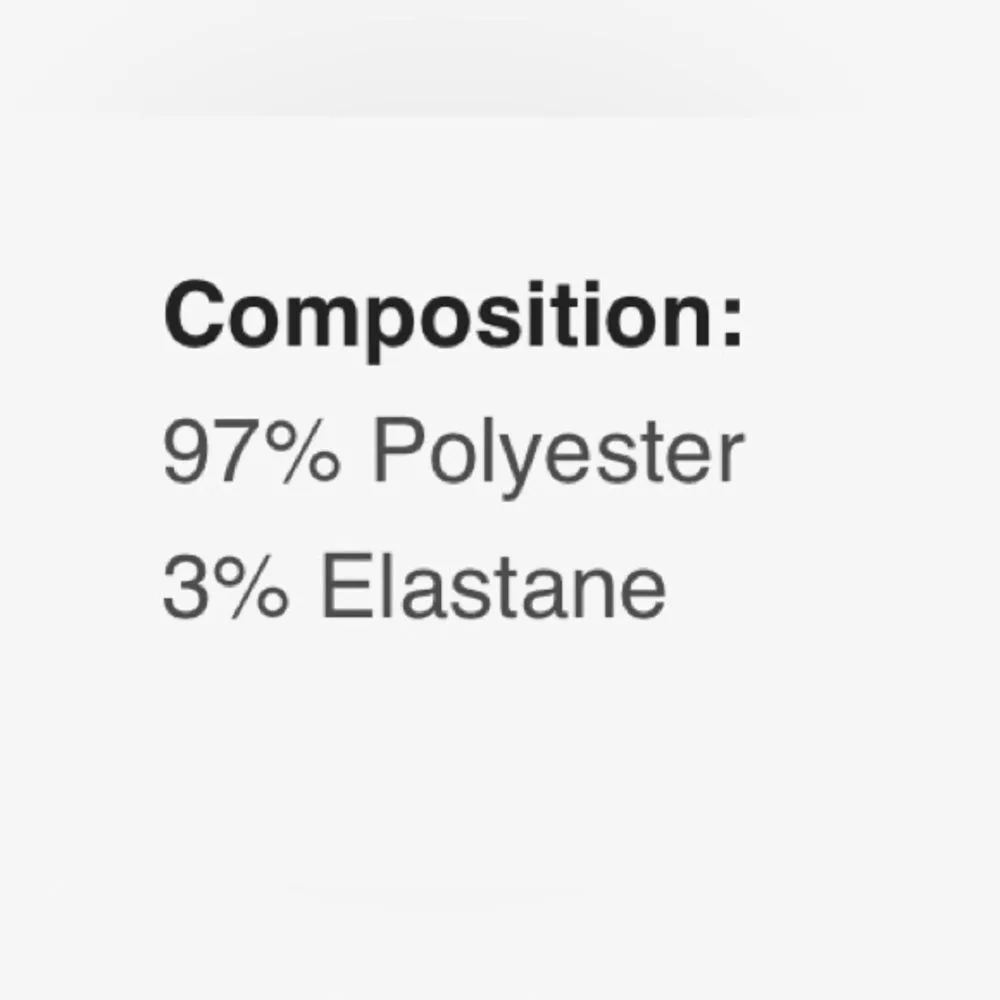Image resolution: width=1000 pixels, height=1000 pixels.
Task: Click the percent sign after 3
Action: click(x=250, y=589)
